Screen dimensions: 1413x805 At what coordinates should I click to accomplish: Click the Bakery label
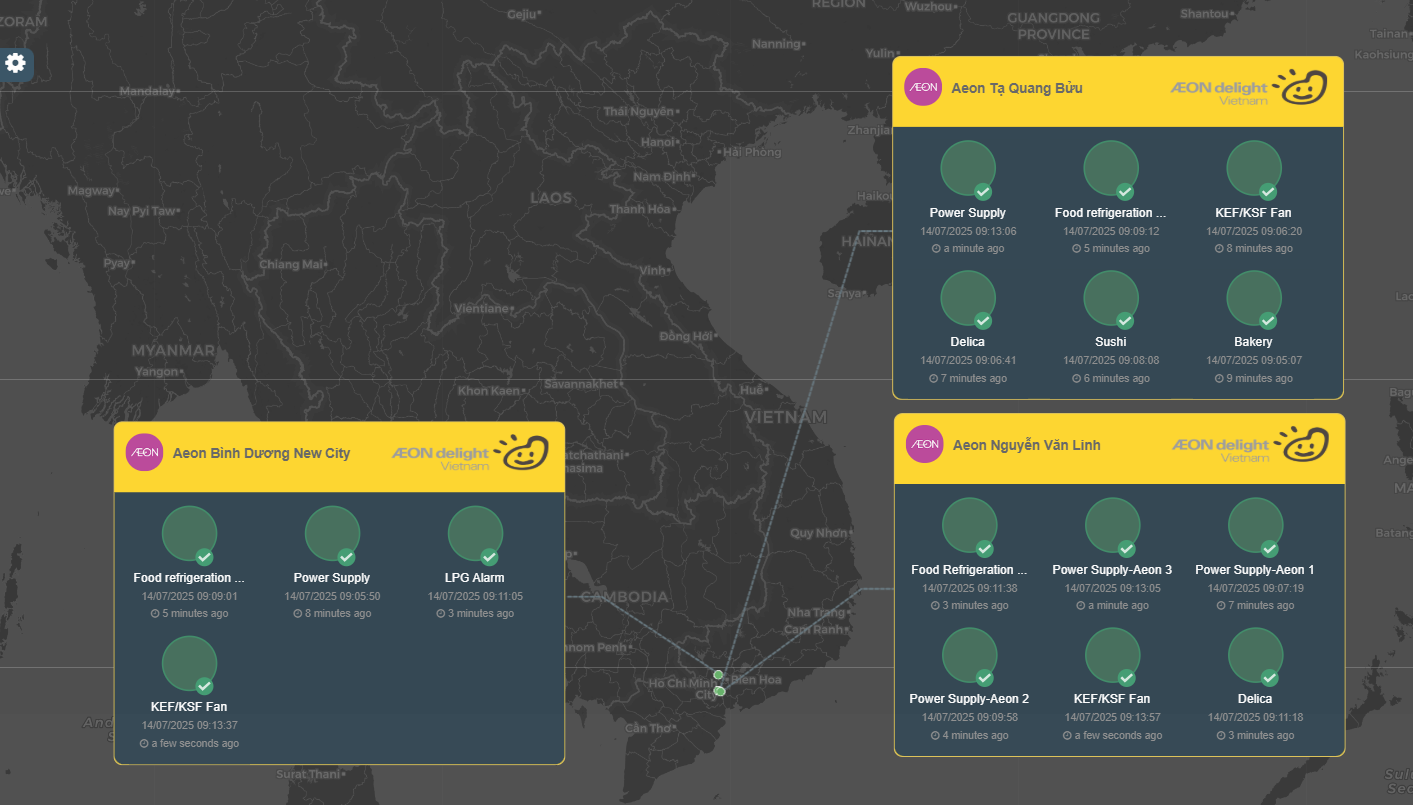tap(1254, 342)
